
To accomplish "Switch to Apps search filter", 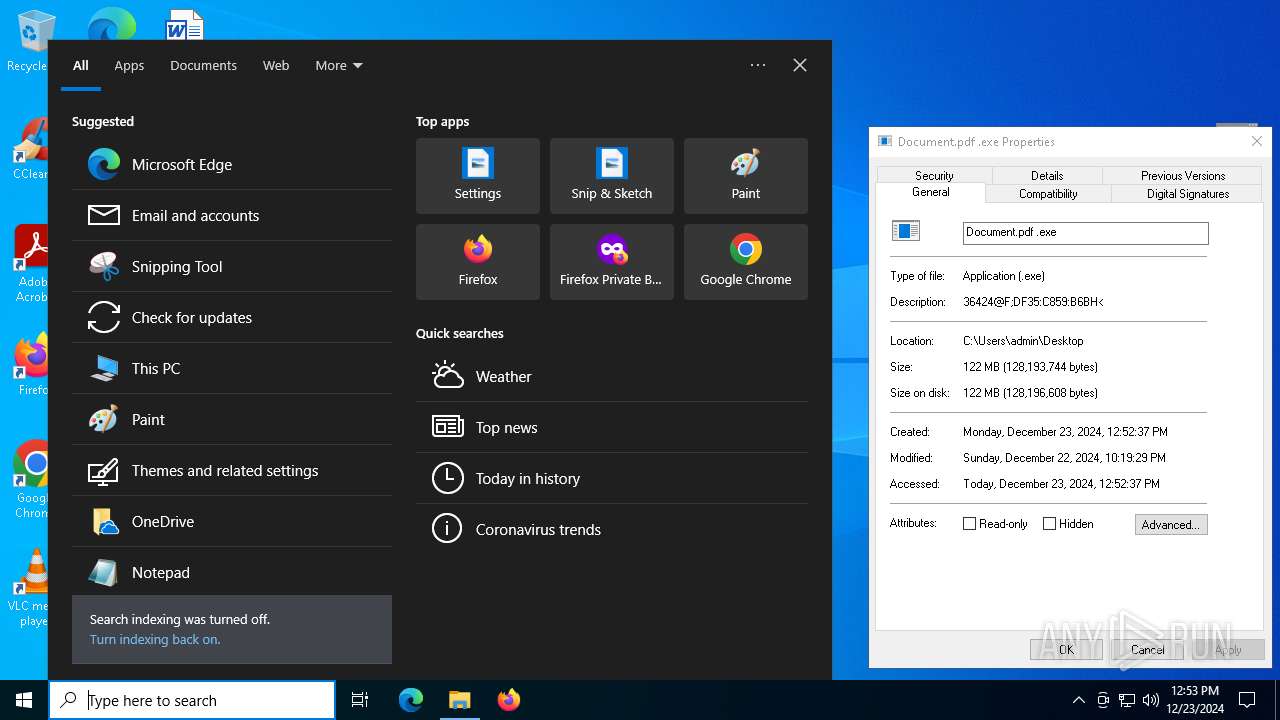I will pos(129,65).
